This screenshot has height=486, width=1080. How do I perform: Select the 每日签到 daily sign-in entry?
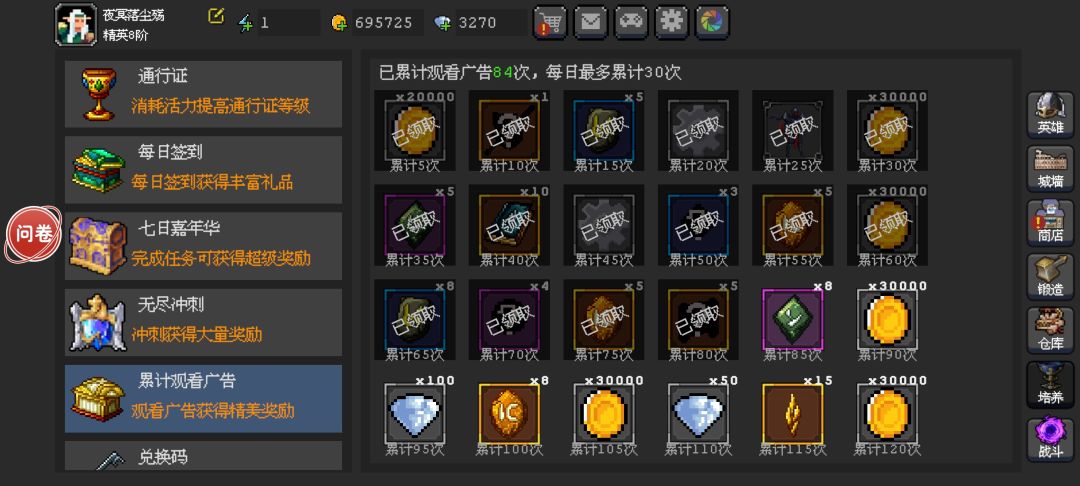[x=203, y=169]
